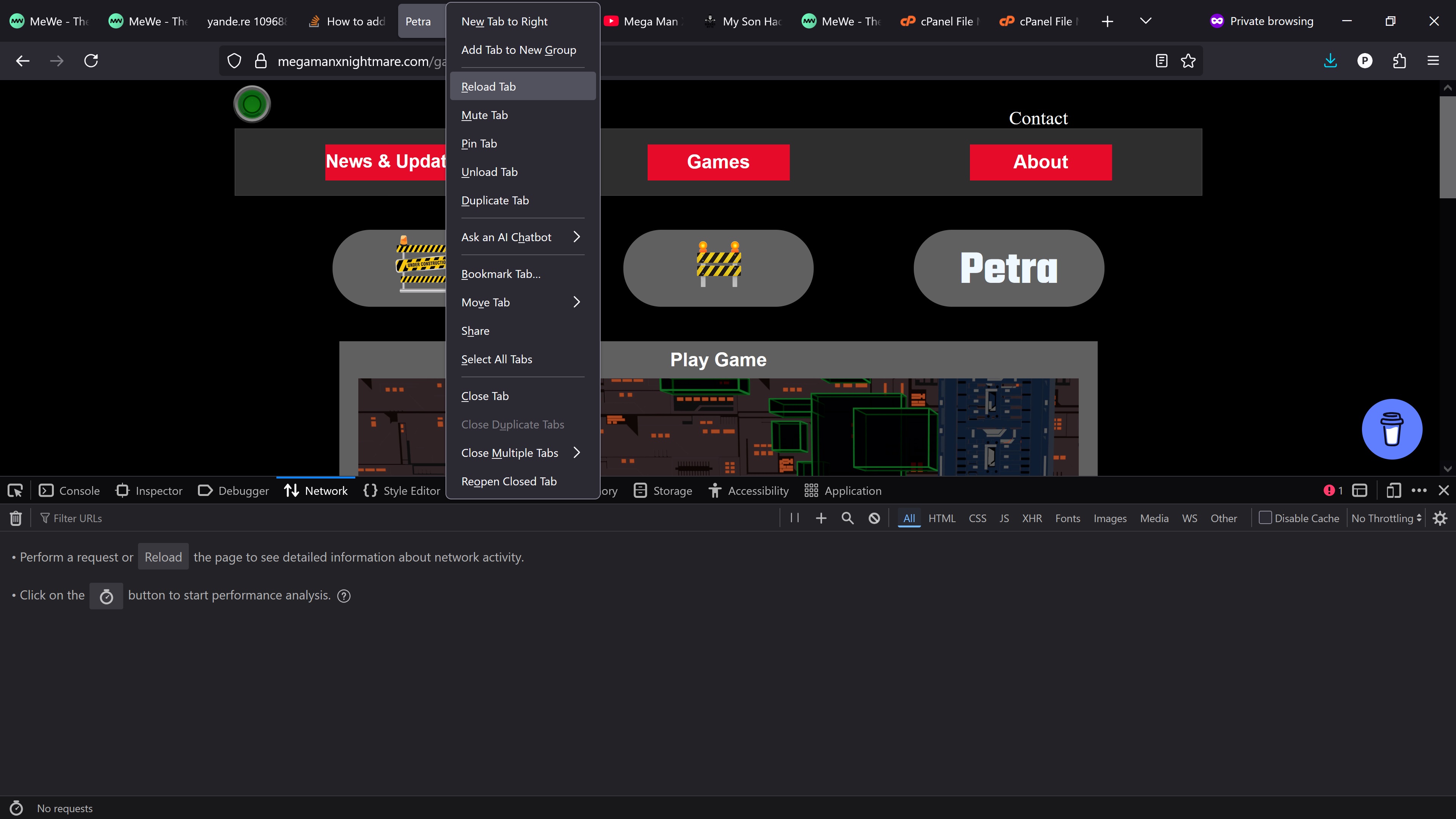The width and height of the screenshot is (1456, 819).
Task: Toggle reader view icon in the address bar
Action: (x=1161, y=61)
